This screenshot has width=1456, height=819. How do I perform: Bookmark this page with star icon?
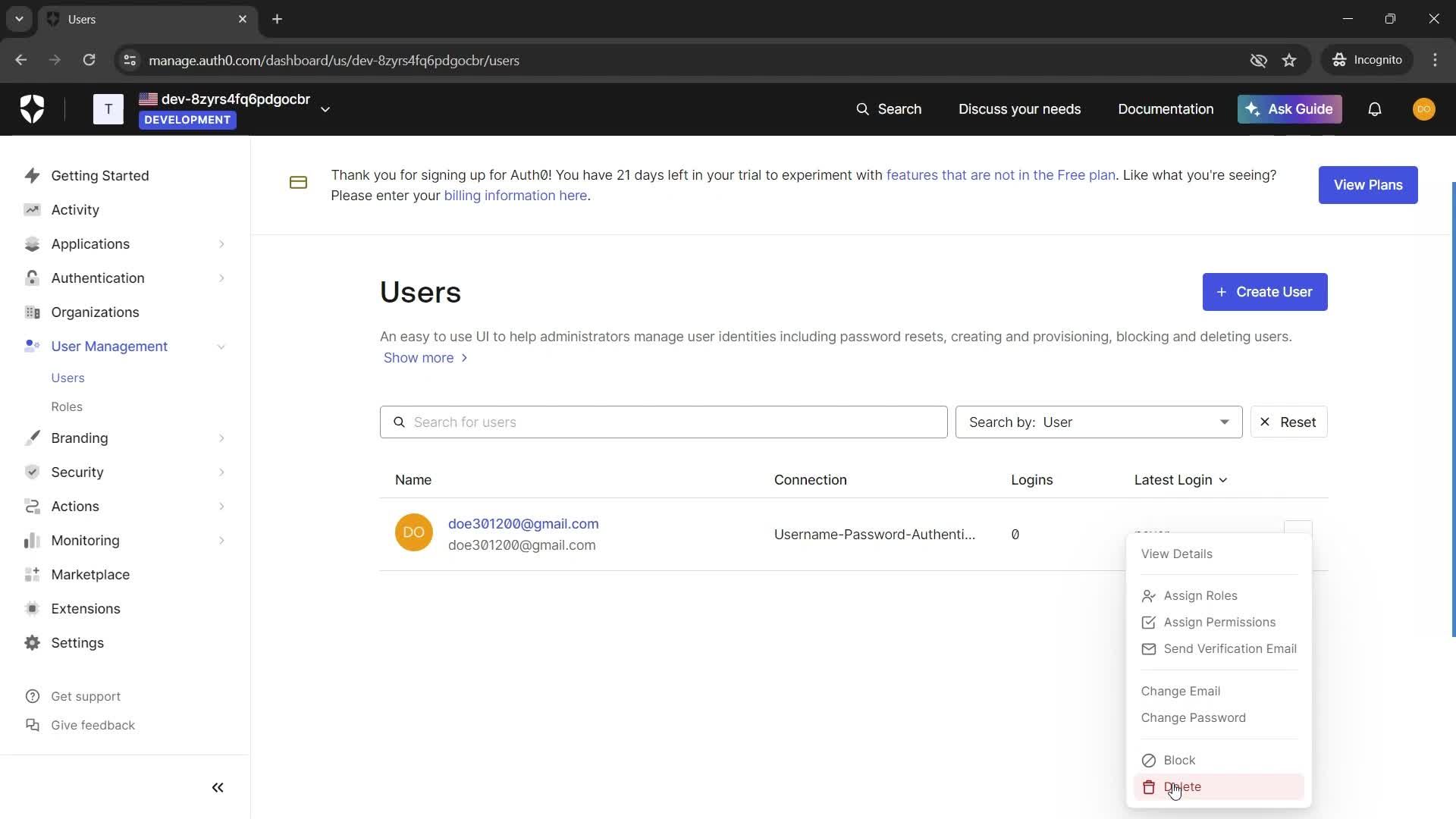coord(1289,60)
